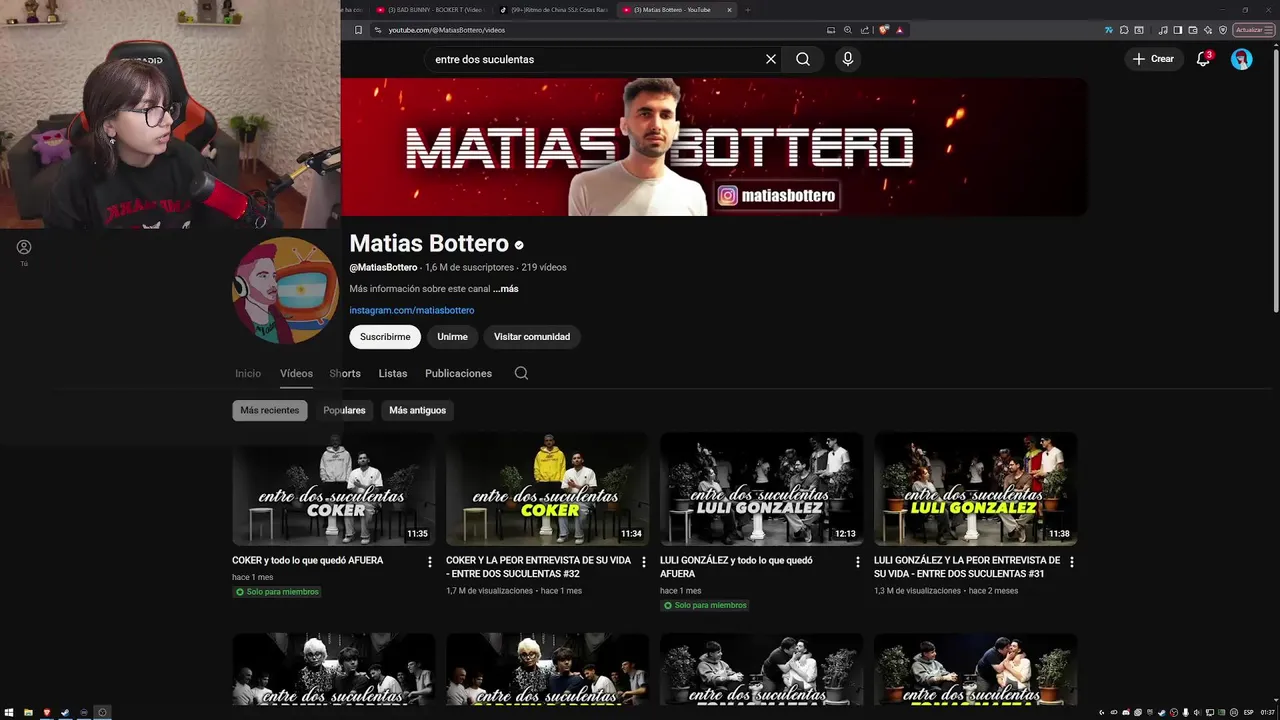Open the Inicio channel tab

pyautogui.click(x=248, y=373)
